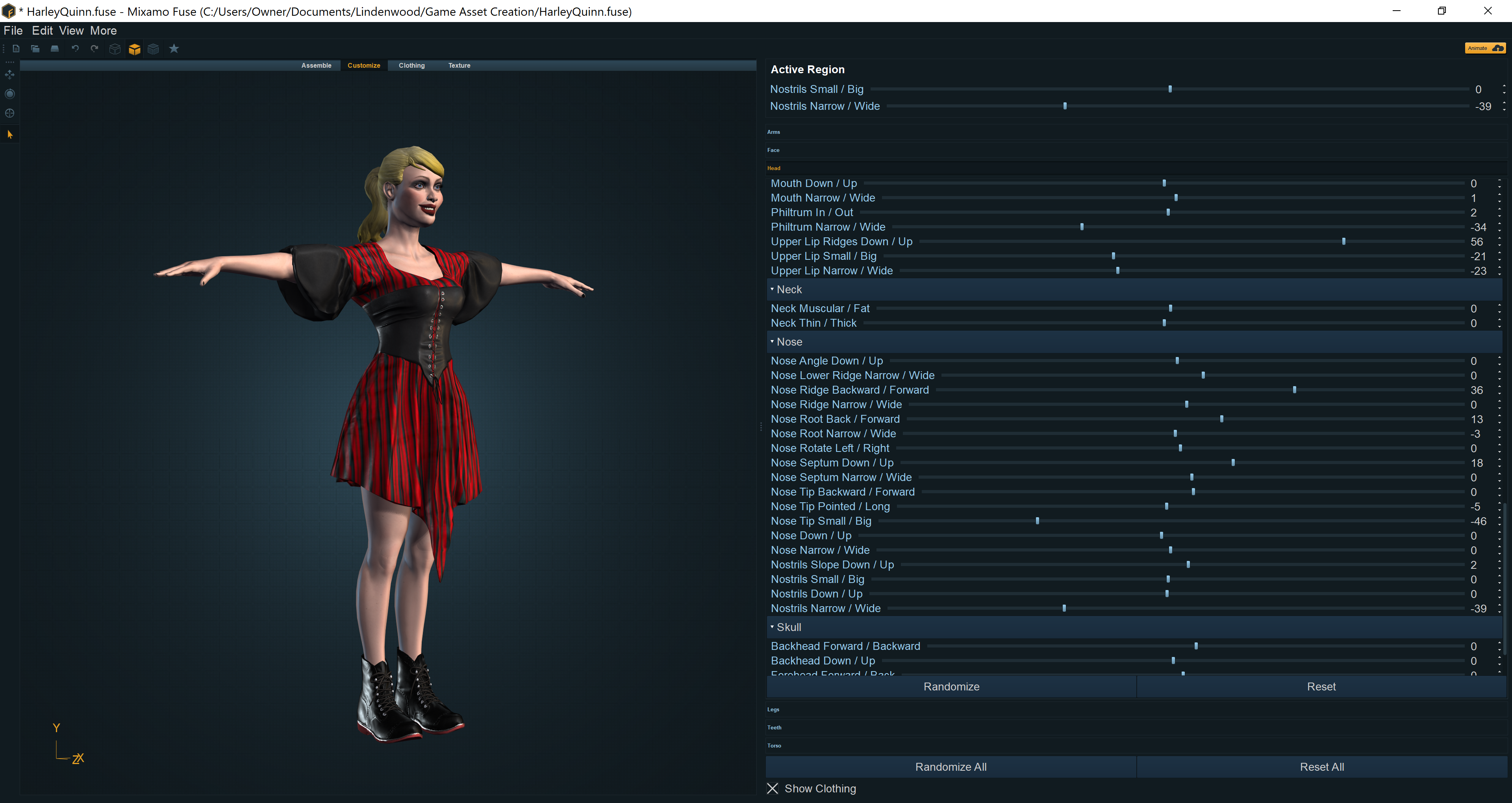Save the HarleyQuinn file to disk
The width and height of the screenshot is (1512, 803).
click(55, 49)
